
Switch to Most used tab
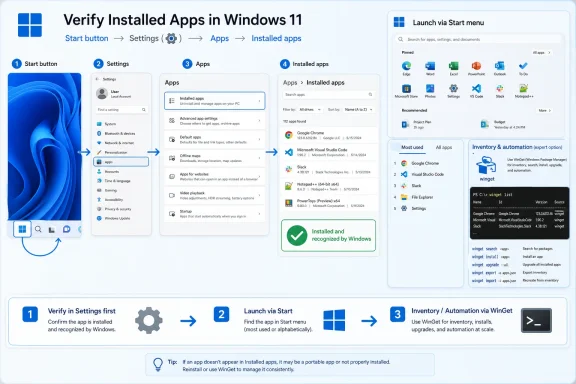point(412,147)
